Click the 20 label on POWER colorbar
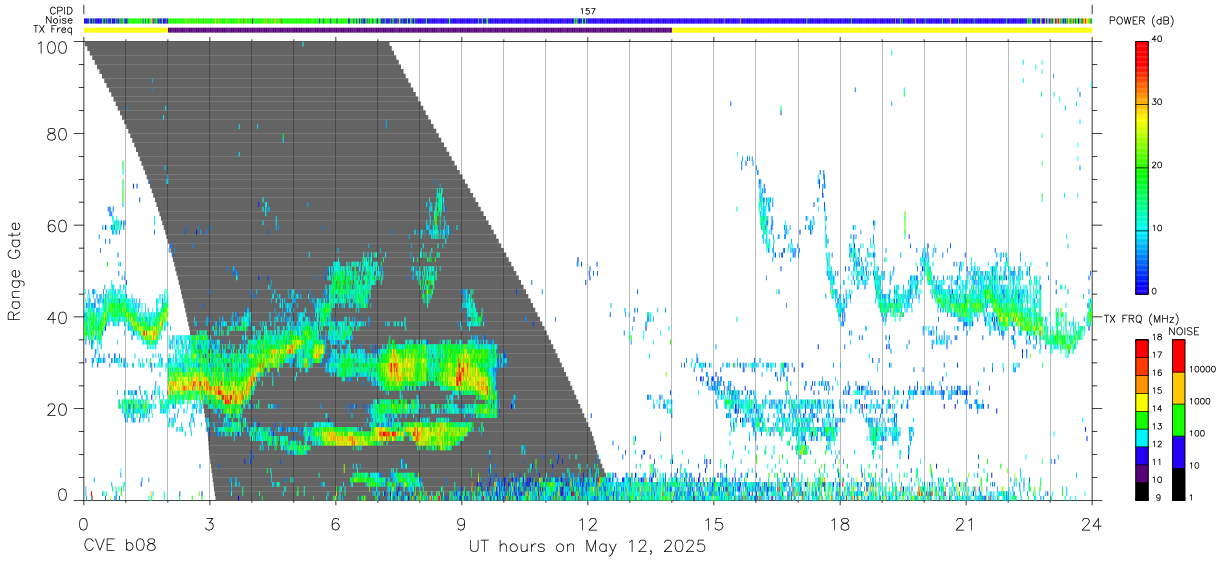This screenshot has height=567, width=1228. pyautogui.click(x=1155, y=165)
